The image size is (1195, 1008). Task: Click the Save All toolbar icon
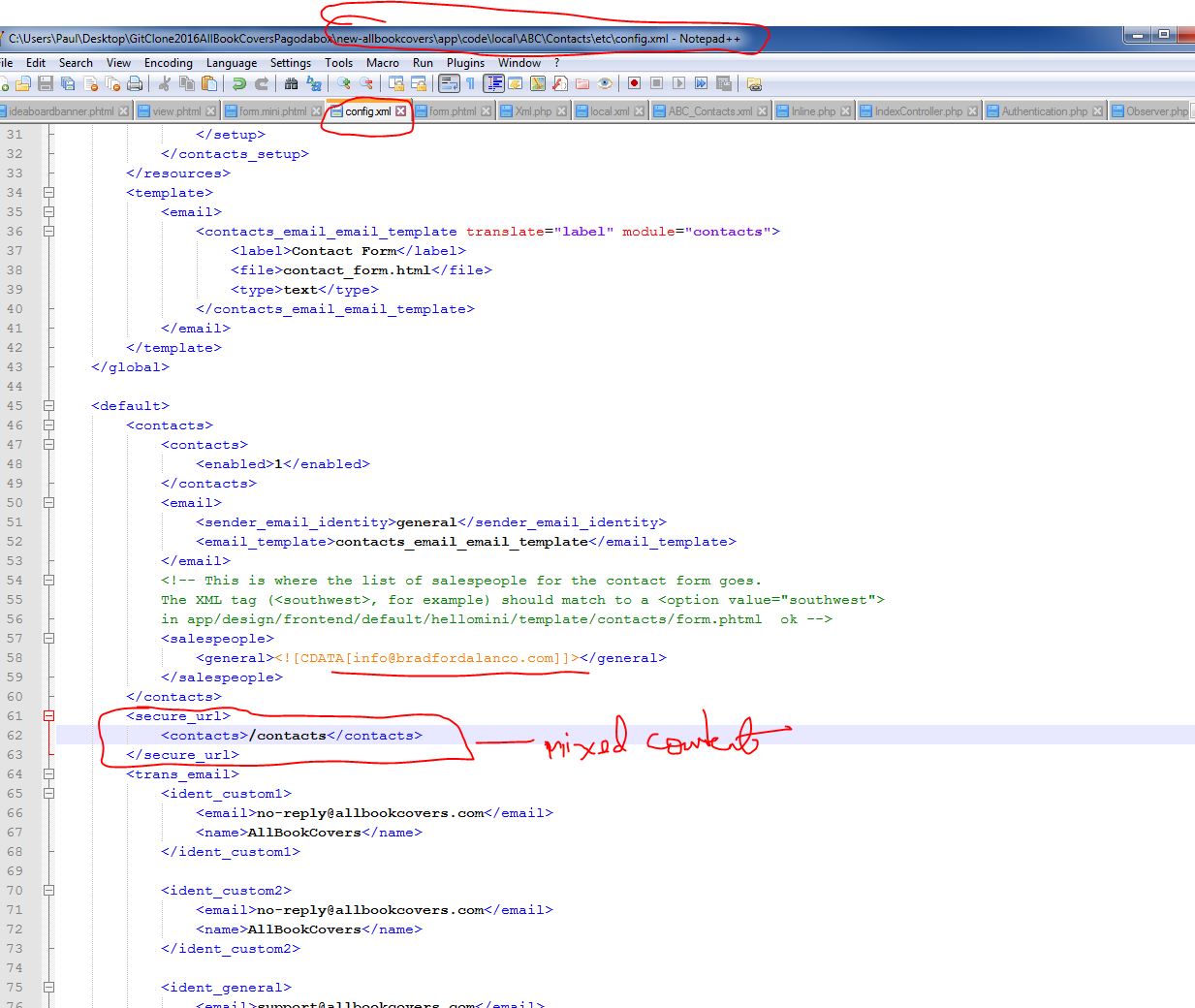67,83
